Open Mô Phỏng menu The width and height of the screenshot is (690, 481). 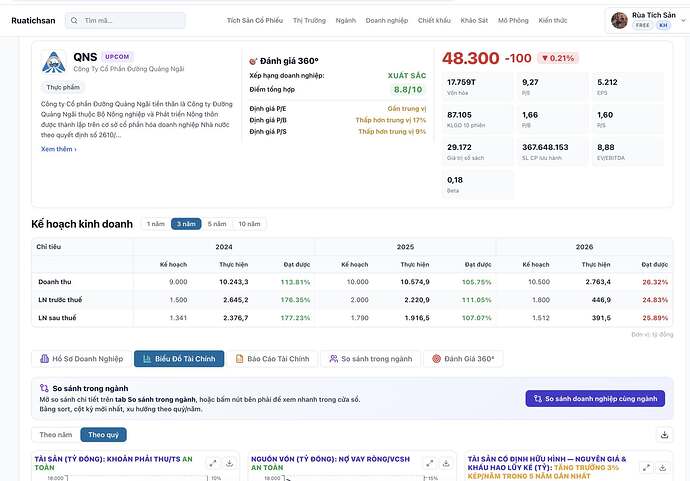coord(513,20)
